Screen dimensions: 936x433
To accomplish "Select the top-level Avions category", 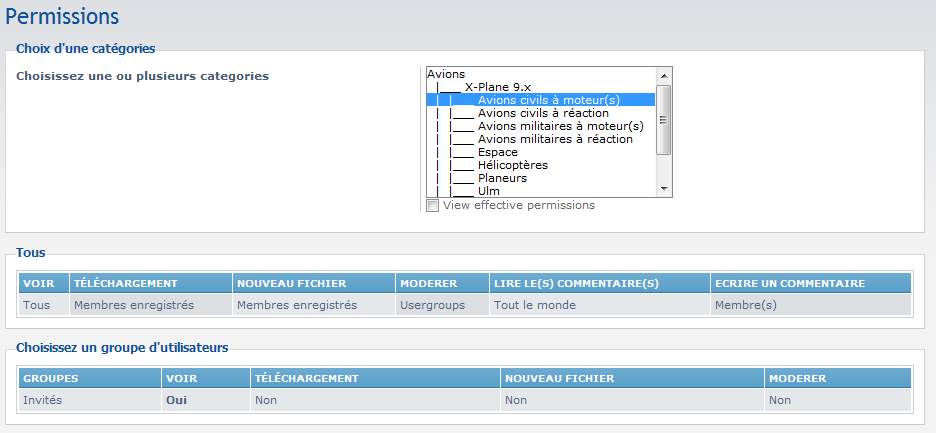I will (x=446, y=74).
